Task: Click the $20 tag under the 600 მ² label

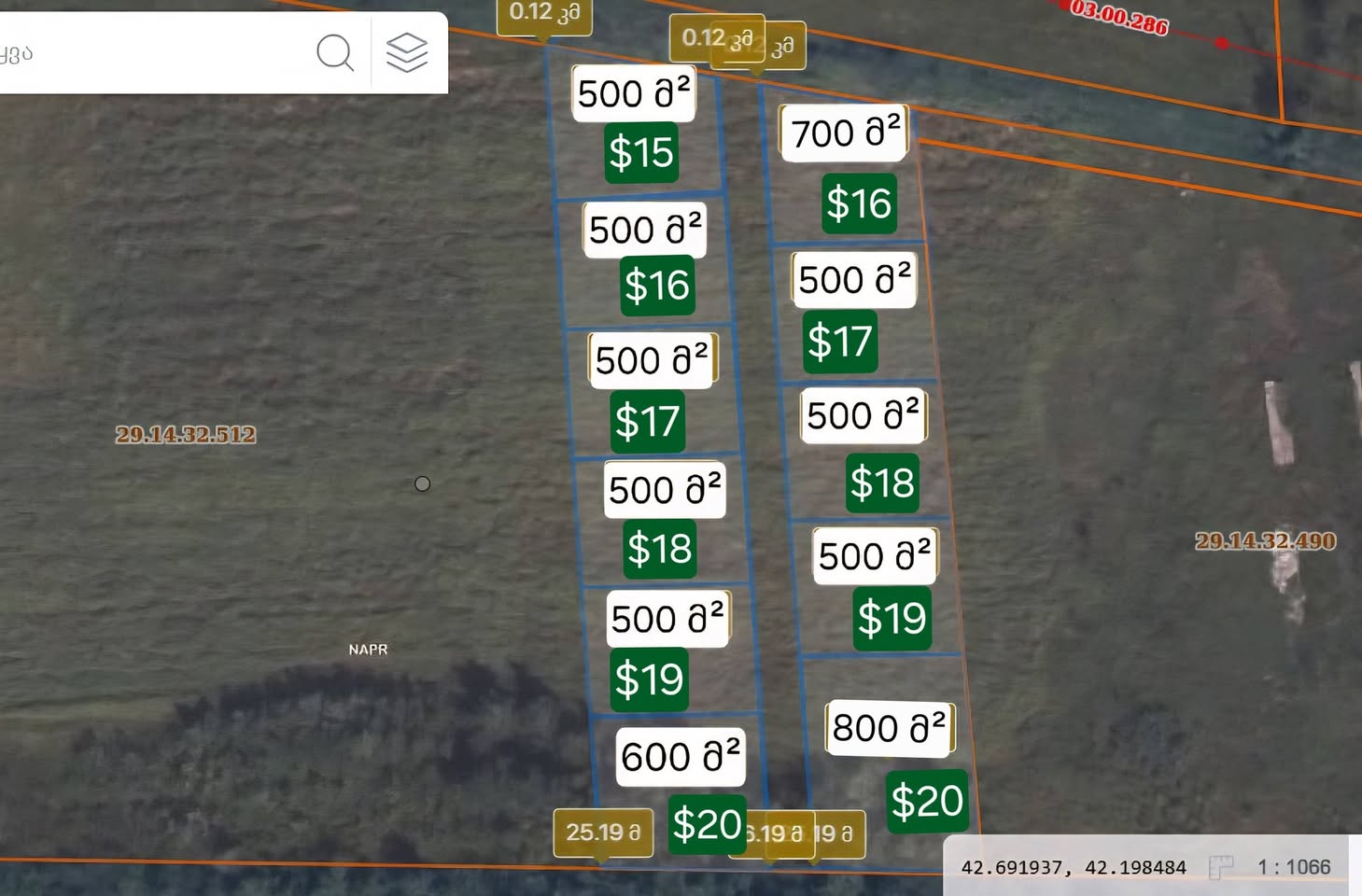Action: [708, 824]
